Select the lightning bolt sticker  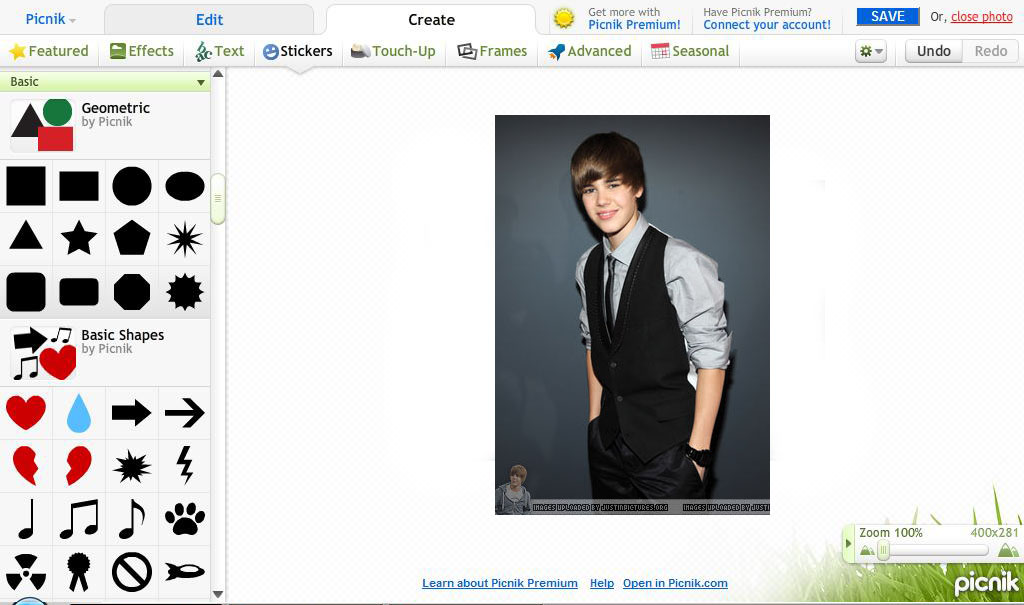click(184, 465)
